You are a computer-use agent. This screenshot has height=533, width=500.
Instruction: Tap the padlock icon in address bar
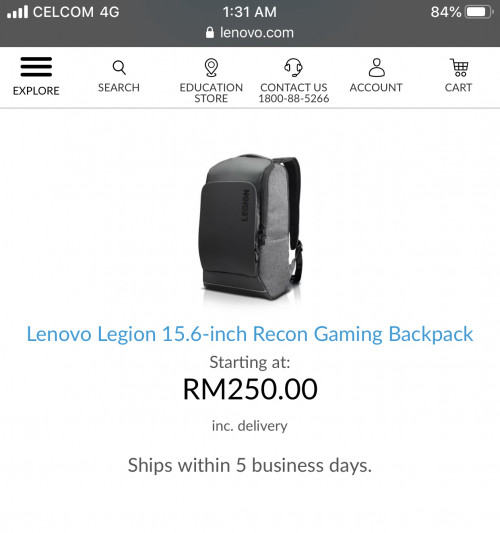point(210,33)
